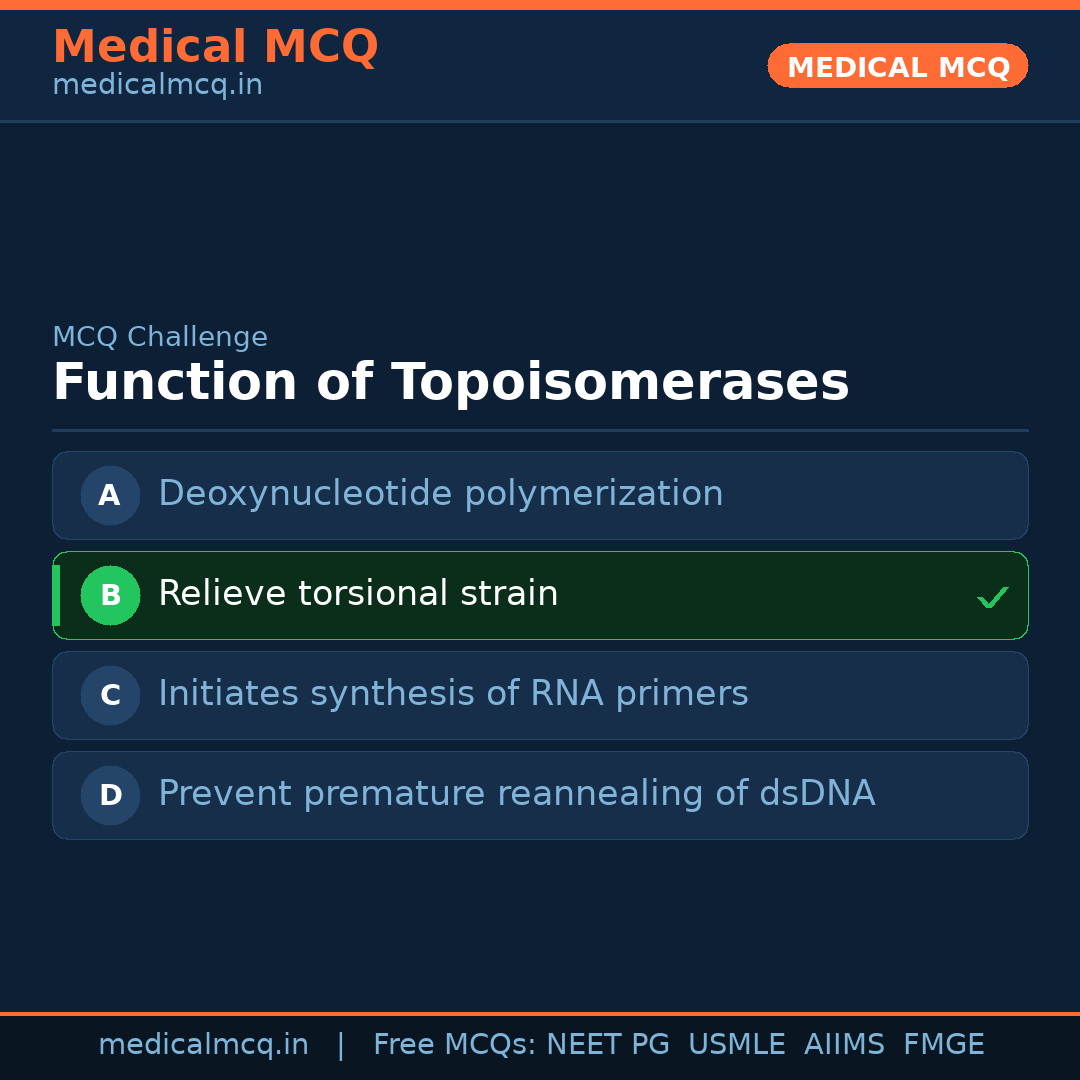
Task: Select answer Relieve torsional strain
Action: [x=358, y=594]
